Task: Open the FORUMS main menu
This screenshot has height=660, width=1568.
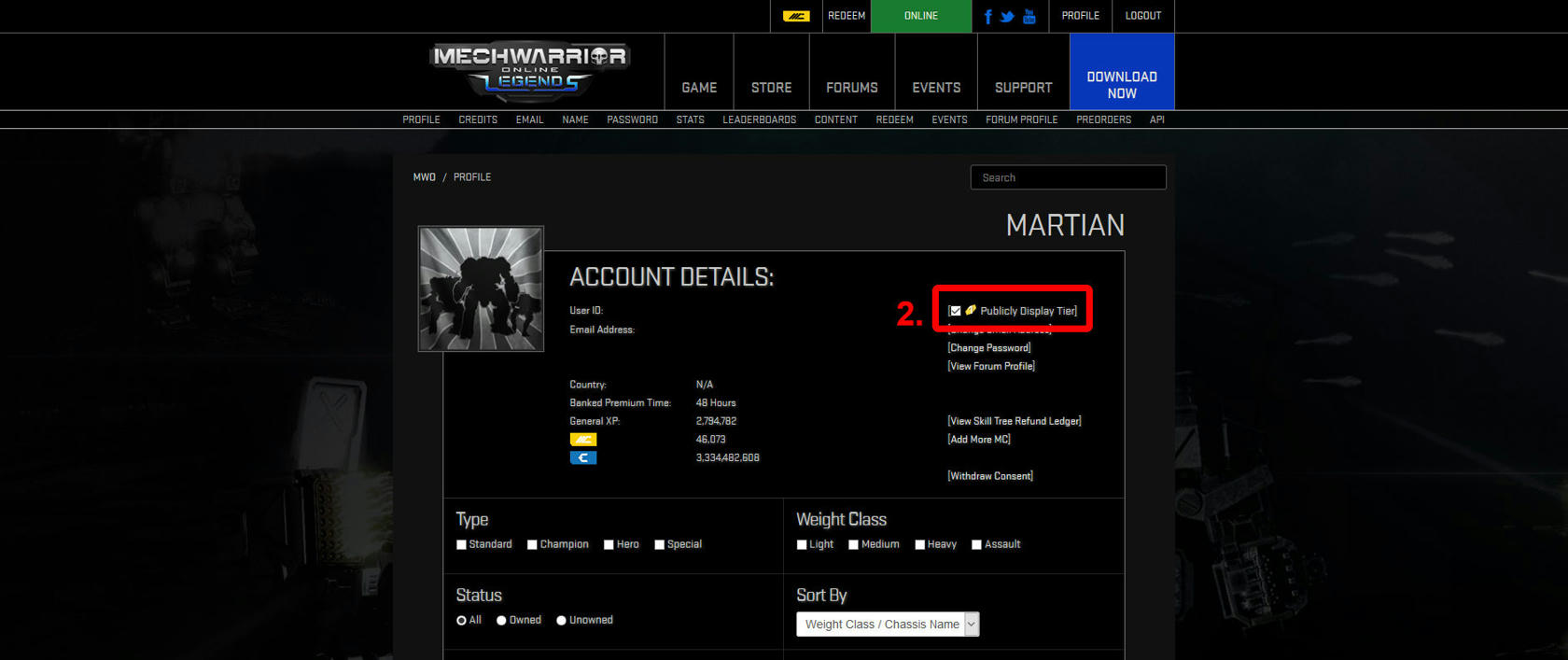Action: (x=851, y=88)
